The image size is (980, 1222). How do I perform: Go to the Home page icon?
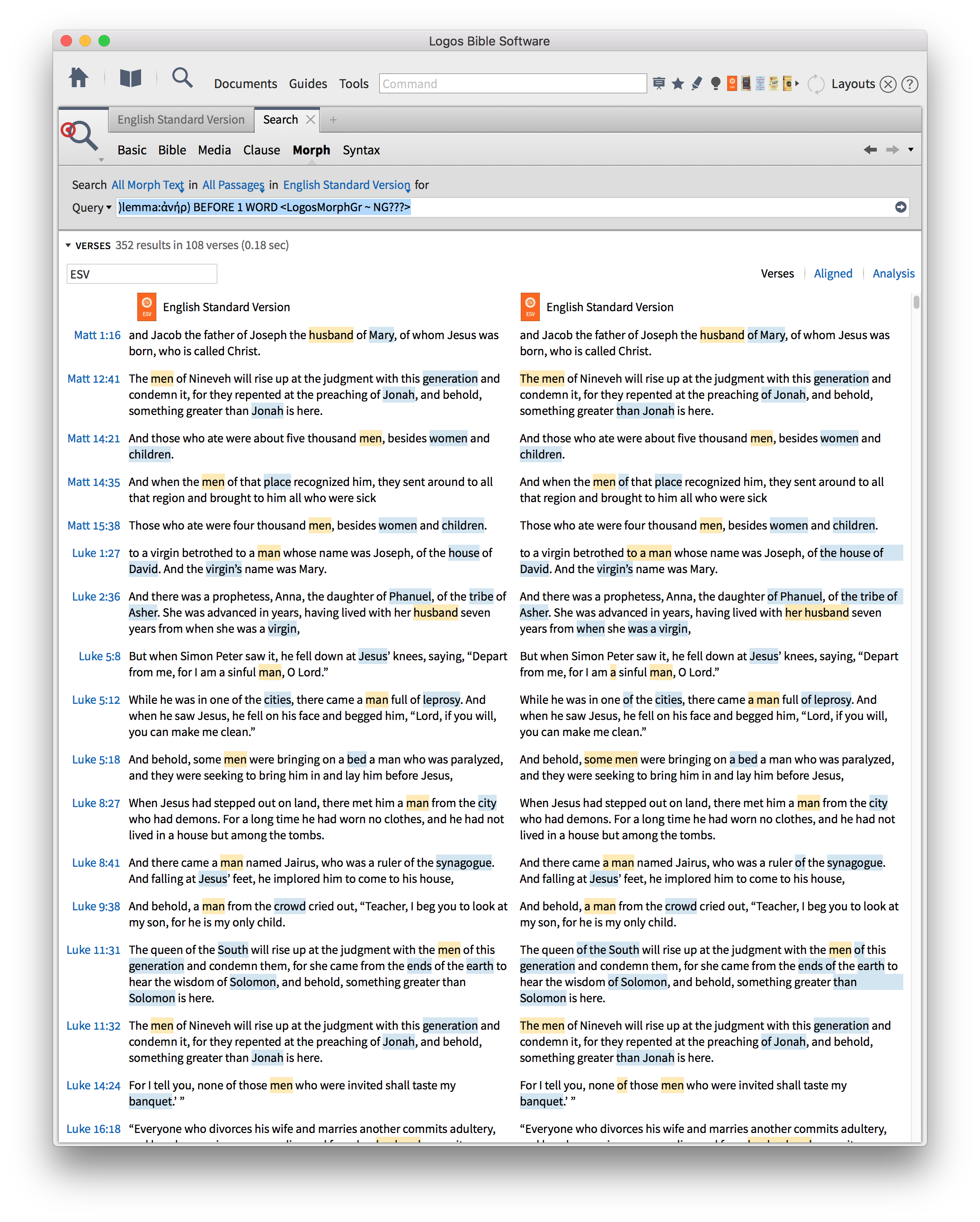click(78, 78)
